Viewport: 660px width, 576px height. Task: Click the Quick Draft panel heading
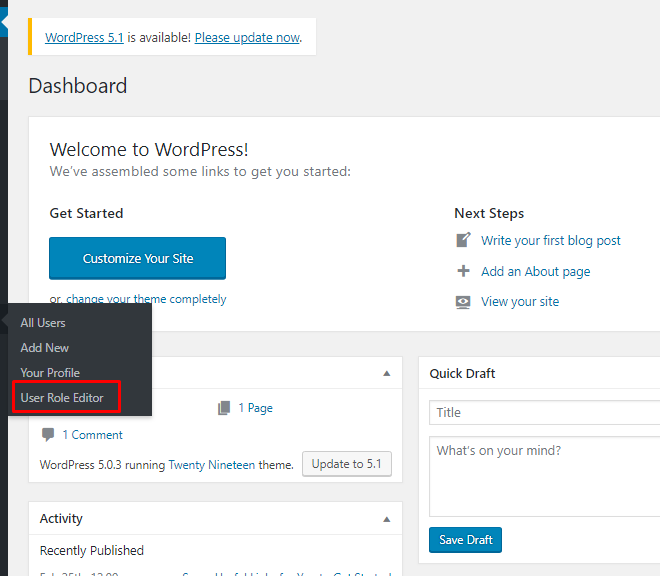[462, 373]
